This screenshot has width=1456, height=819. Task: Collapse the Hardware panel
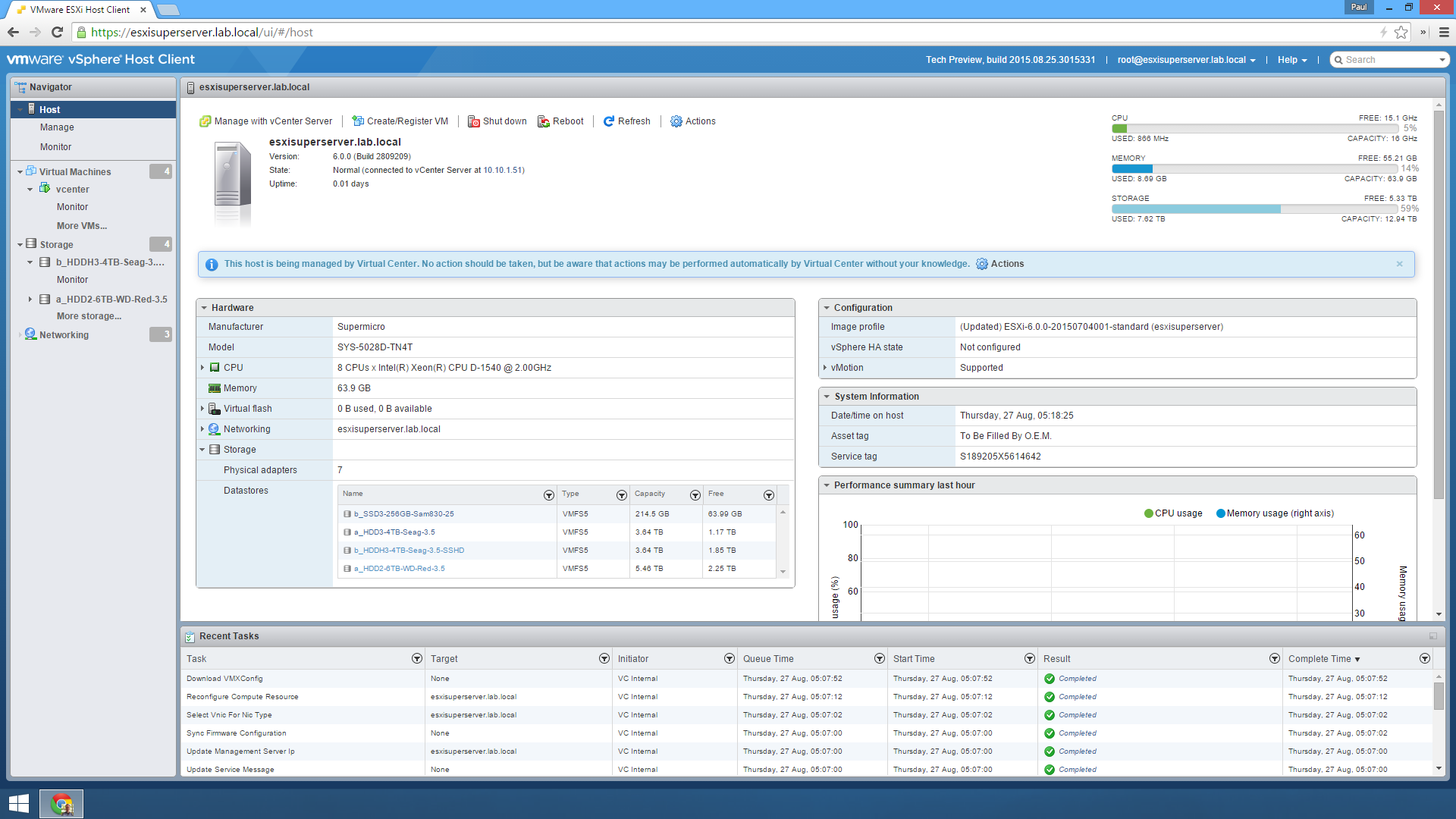coord(204,308)
